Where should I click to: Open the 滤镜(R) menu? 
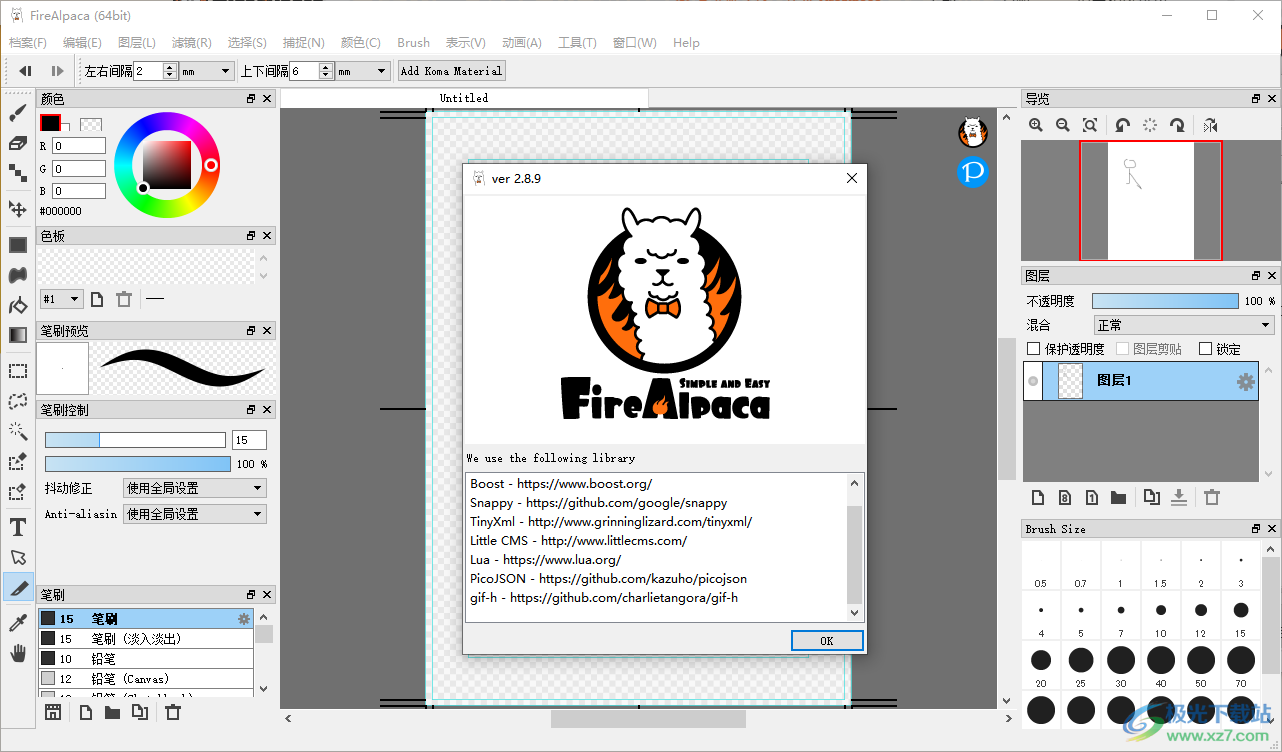pyautogui.click(x=191, y=43)
